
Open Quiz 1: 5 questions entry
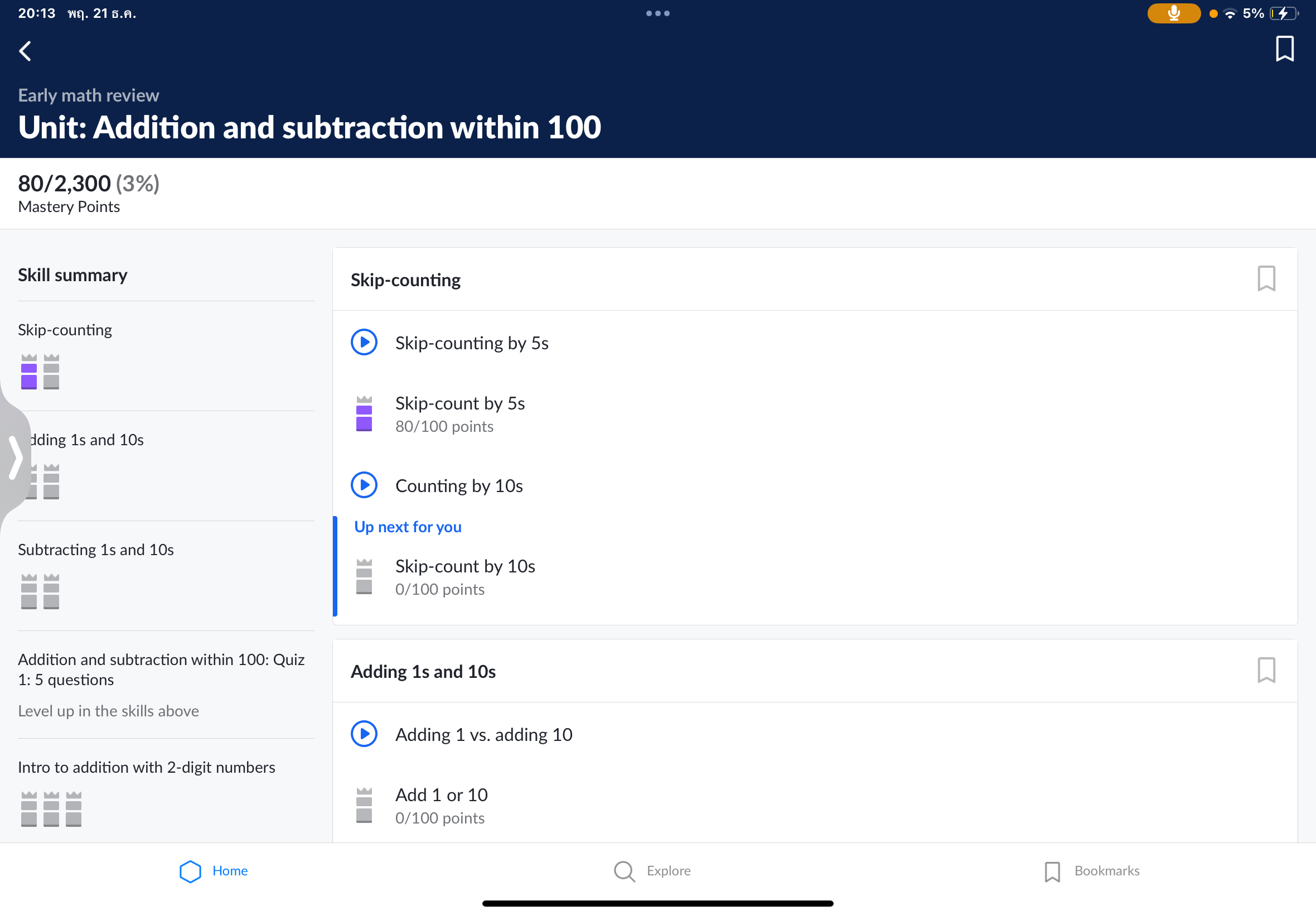(161, 669)
